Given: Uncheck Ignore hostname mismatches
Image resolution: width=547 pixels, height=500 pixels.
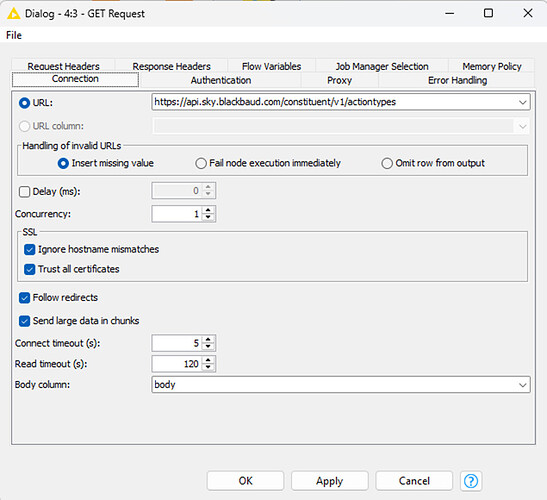Looking at the screenshot, I should coord(30,249).
